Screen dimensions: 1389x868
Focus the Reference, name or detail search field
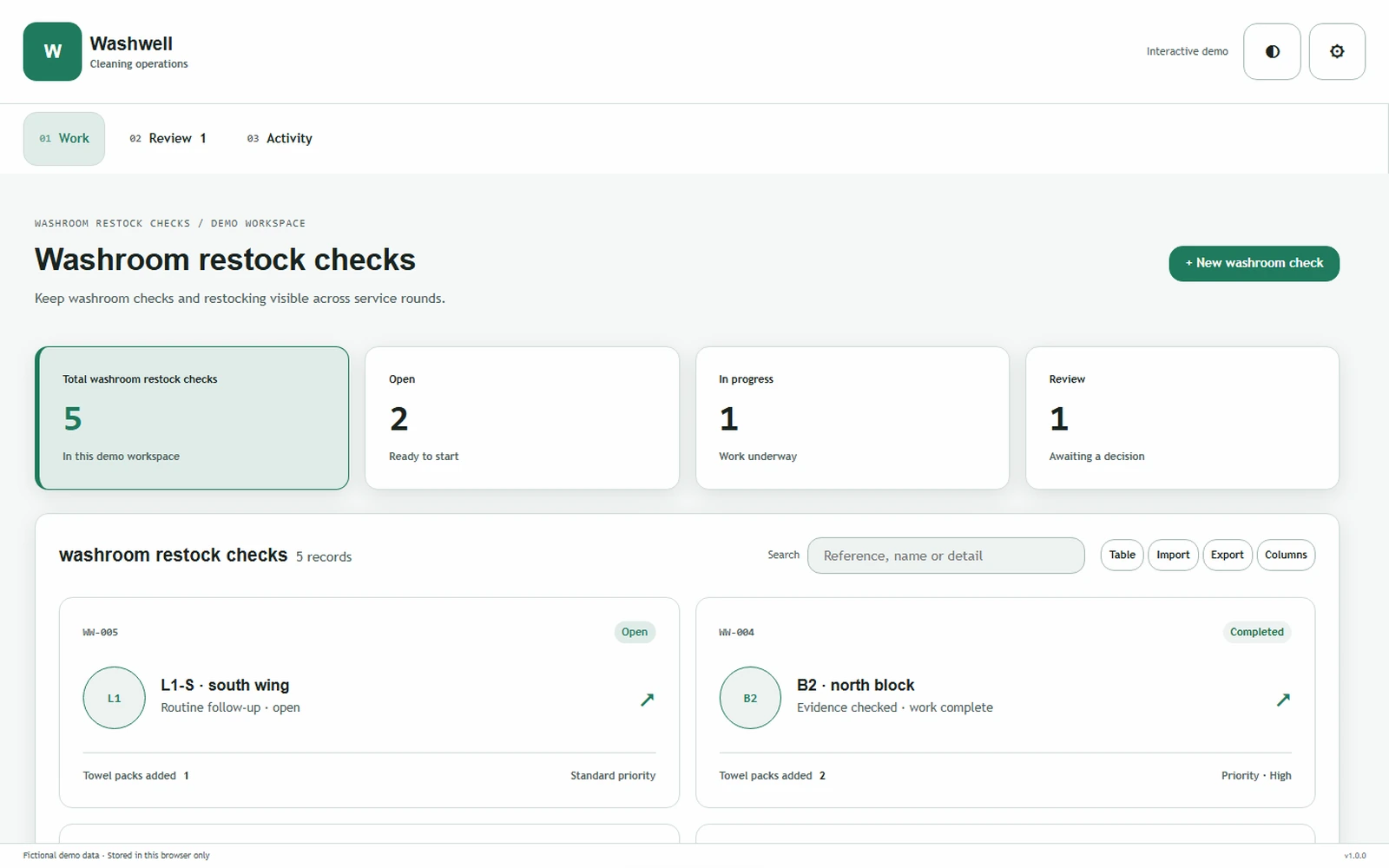[x=945, y=556]
